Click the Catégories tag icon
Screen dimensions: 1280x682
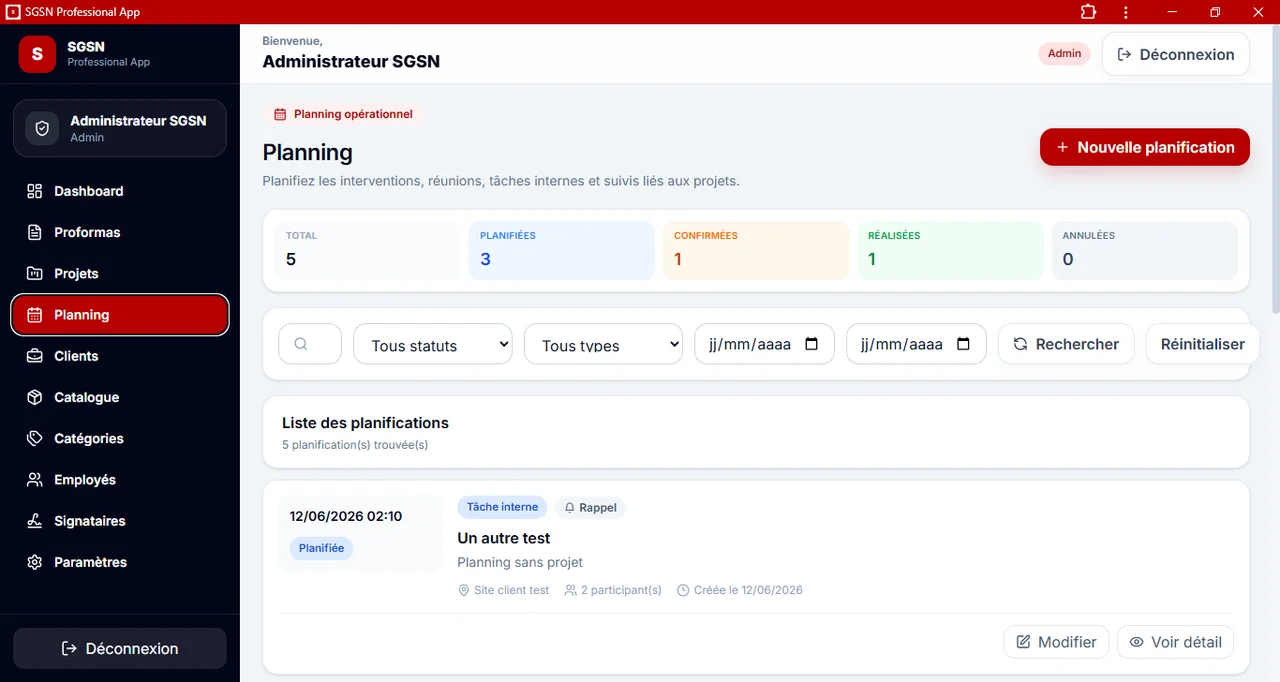coord(35,438)
